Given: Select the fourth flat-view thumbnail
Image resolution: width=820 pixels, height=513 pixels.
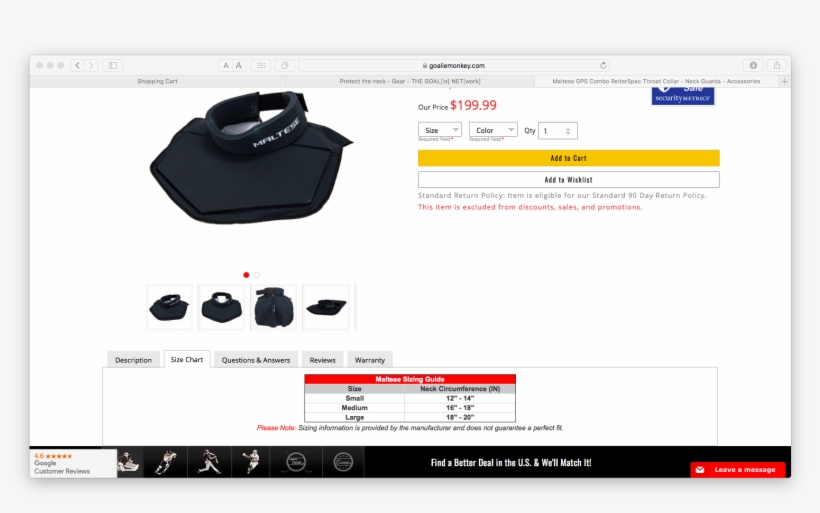Looking at the screenshot, I should (x=326, y=307).
